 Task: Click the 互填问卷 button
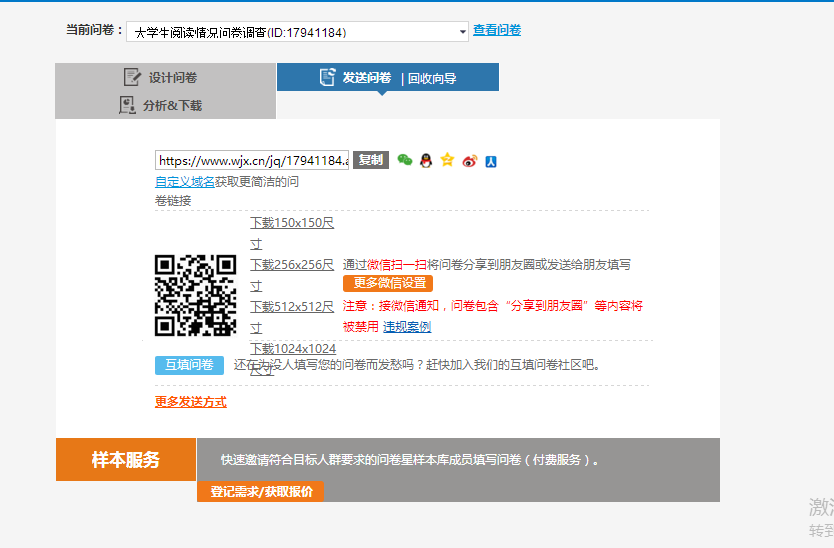(189, 365)
